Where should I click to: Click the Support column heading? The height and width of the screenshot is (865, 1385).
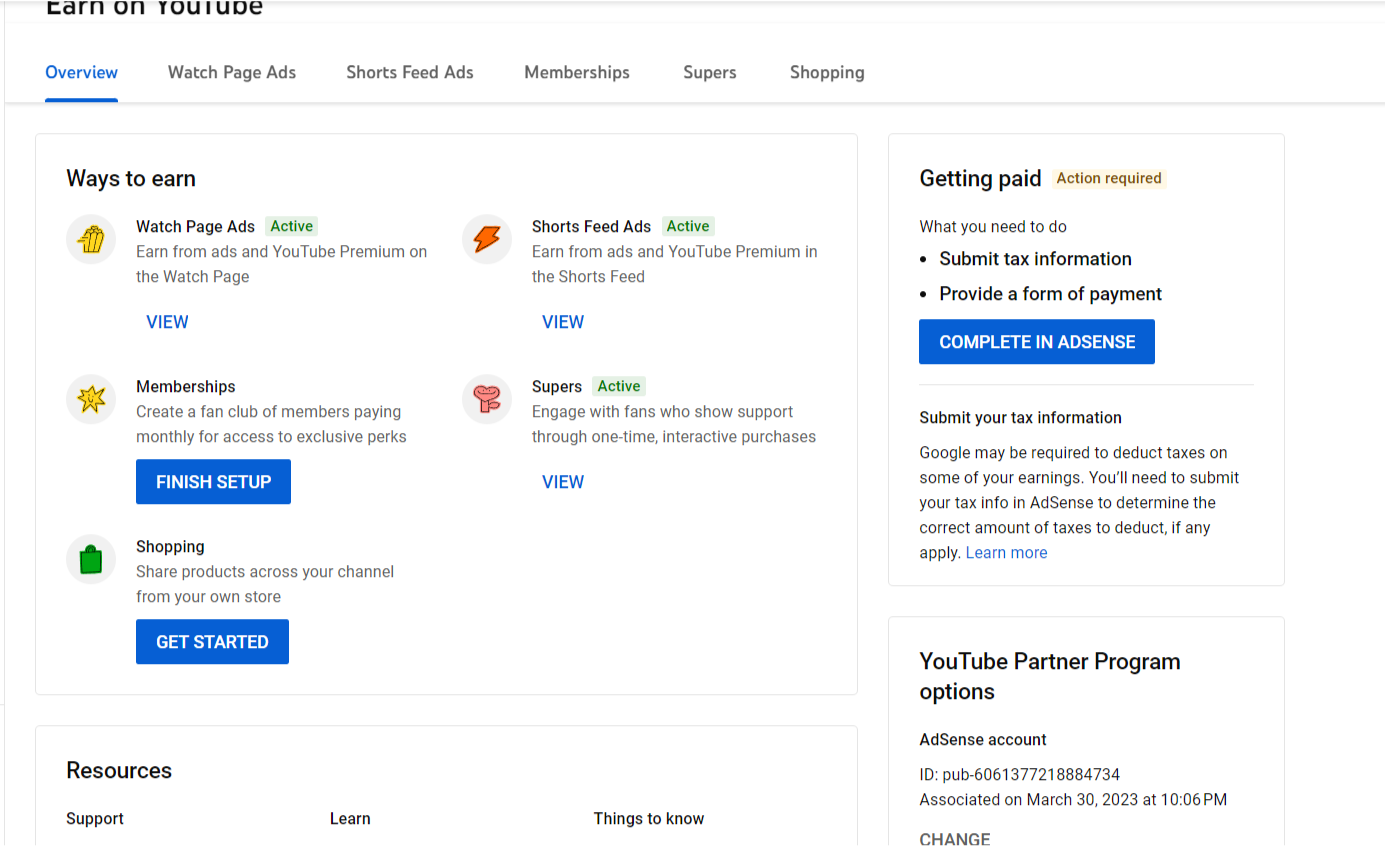pos(95,819)
